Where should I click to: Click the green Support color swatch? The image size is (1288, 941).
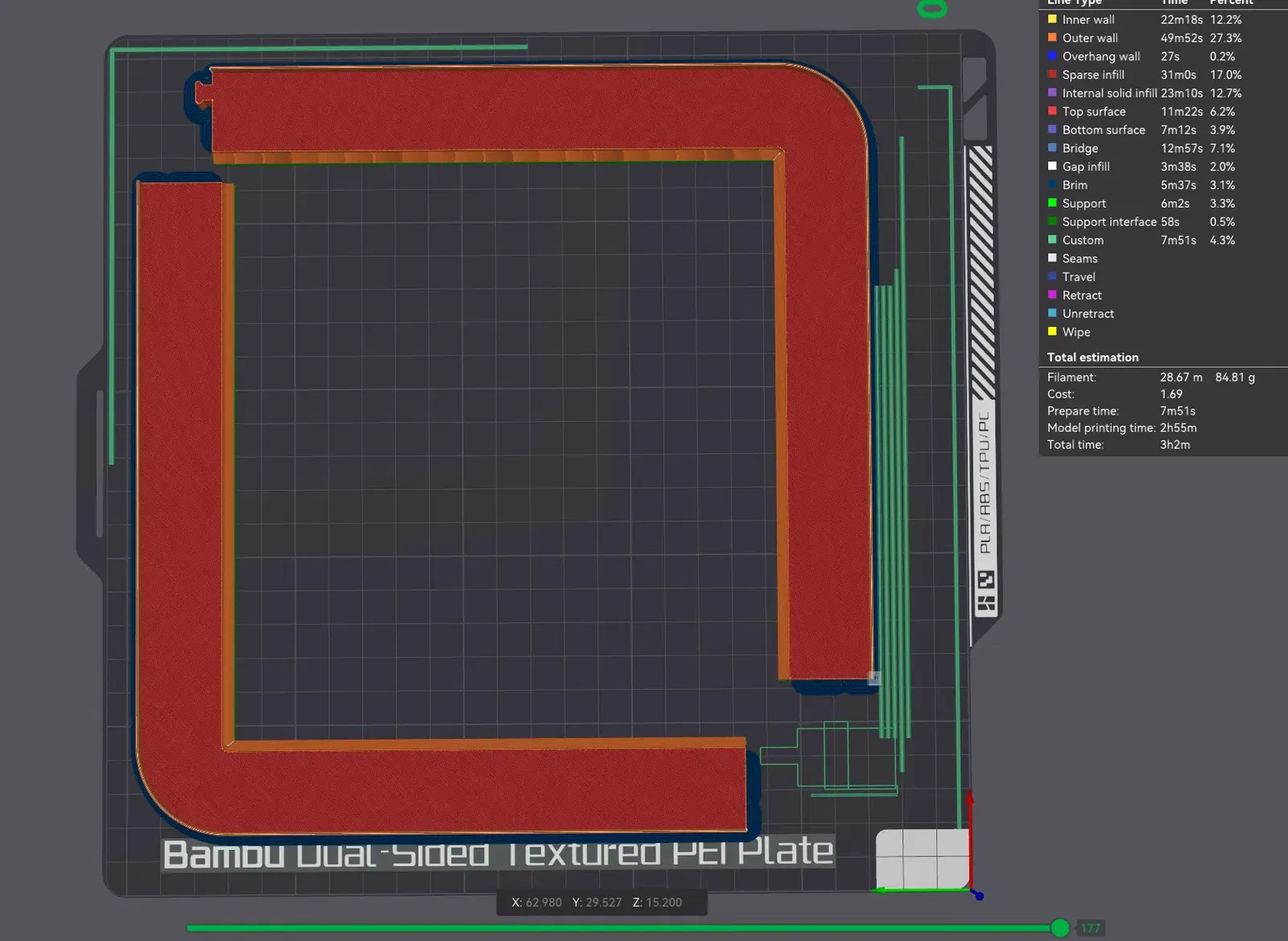coord(1052,204)
